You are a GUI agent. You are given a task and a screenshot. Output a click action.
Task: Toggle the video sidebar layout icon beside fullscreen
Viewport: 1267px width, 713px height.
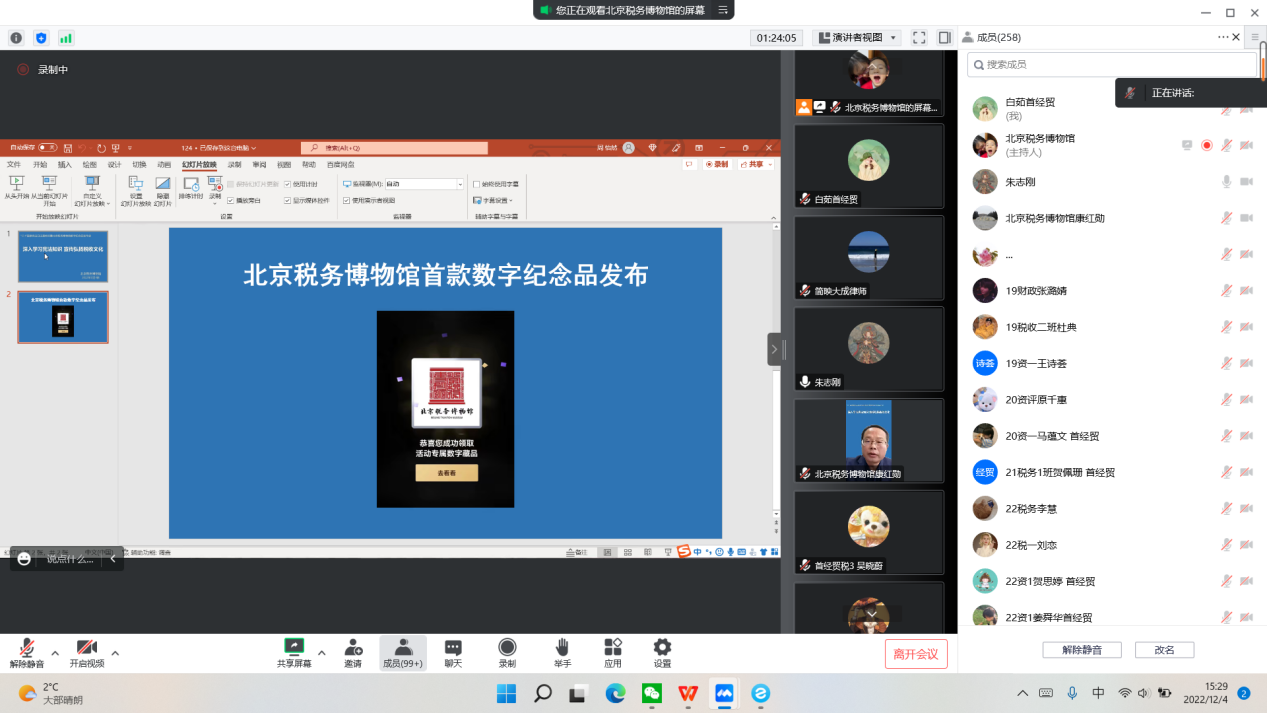[944, 38]
